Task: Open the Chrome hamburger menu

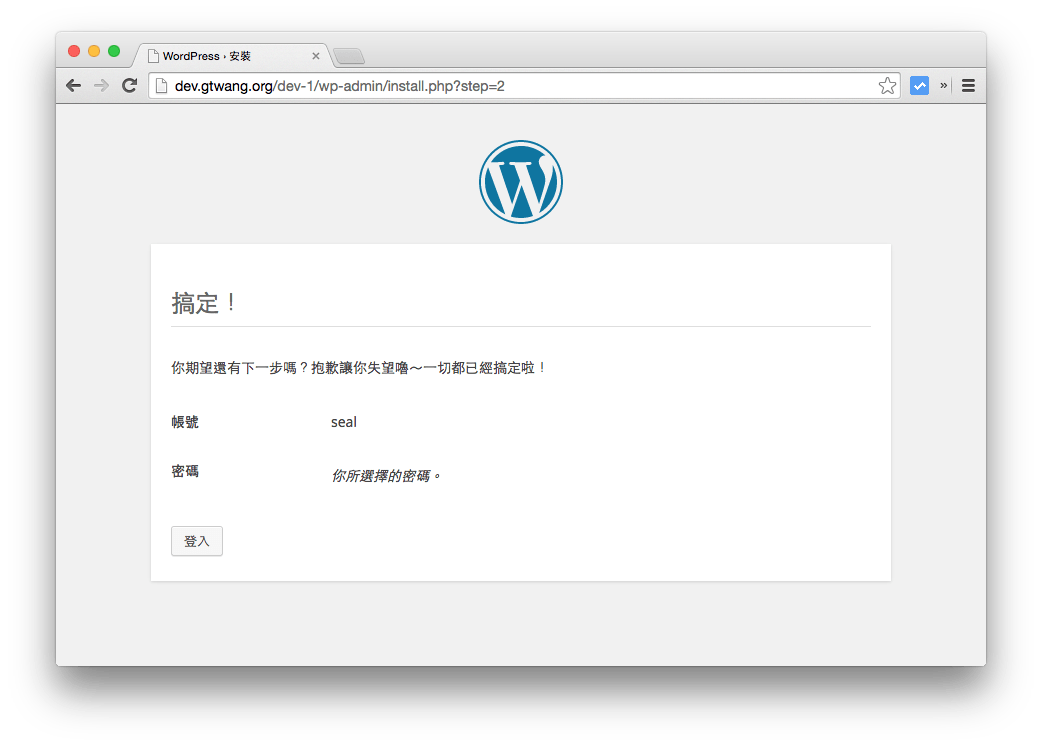Action: (x=968, y=85)
